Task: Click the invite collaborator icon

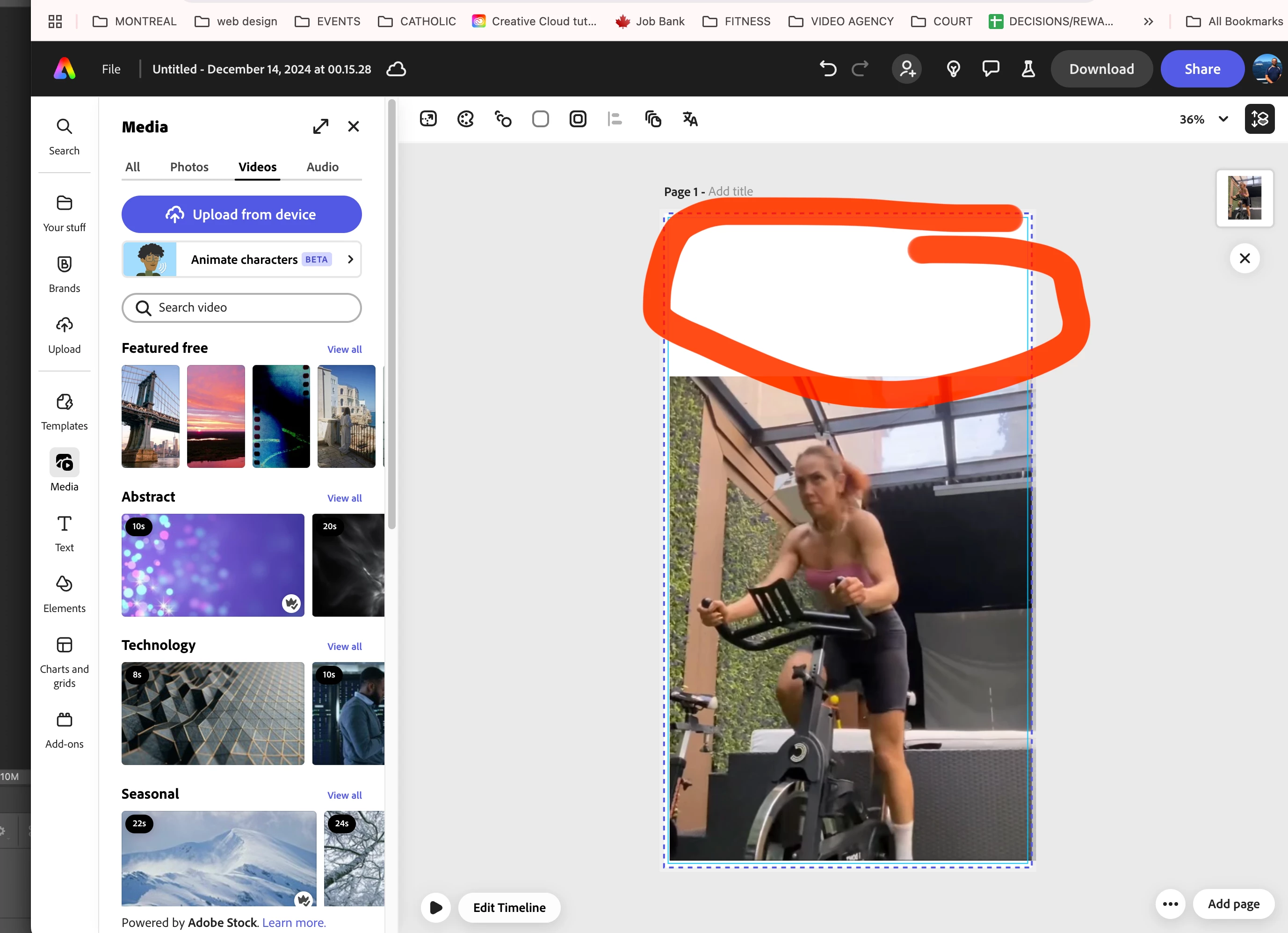Action: (x=907, y=69)
